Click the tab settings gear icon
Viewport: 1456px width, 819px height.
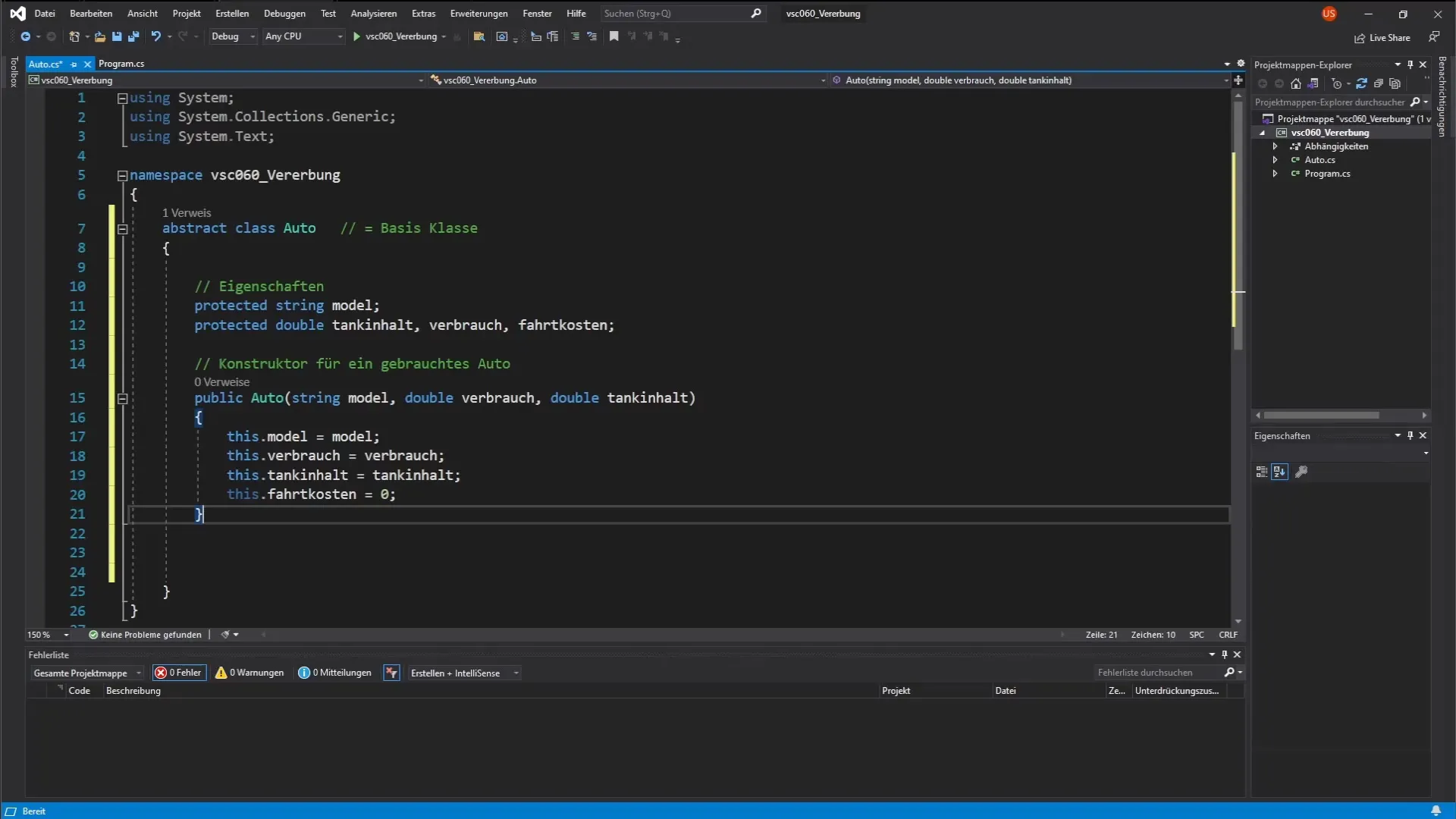click(1241, 64)
